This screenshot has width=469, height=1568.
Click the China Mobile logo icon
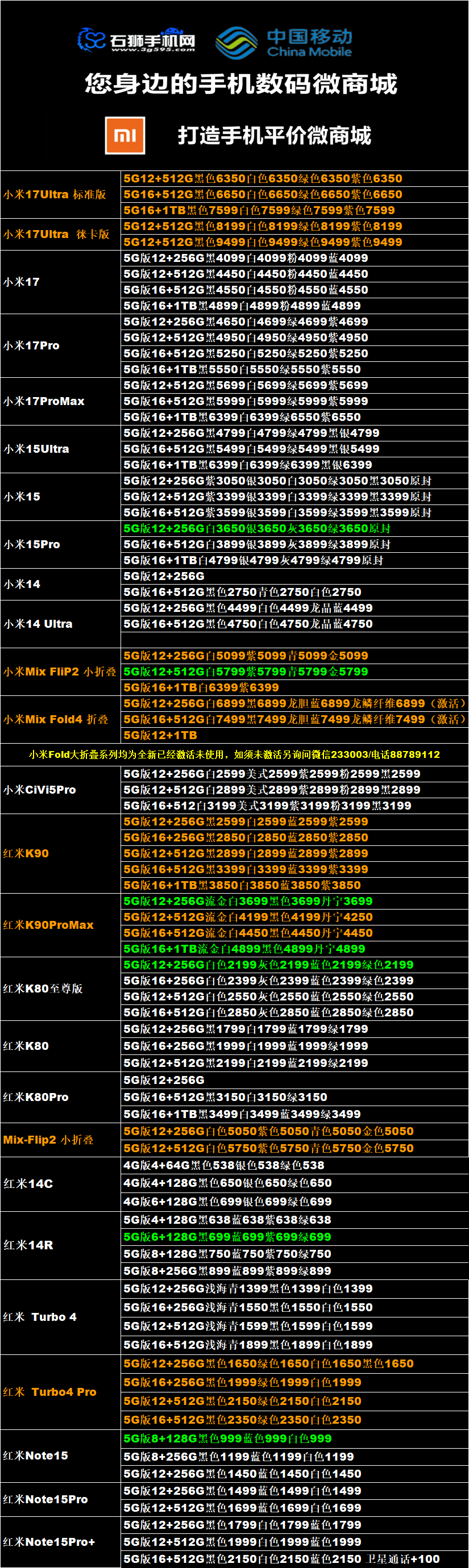(236, 43)
